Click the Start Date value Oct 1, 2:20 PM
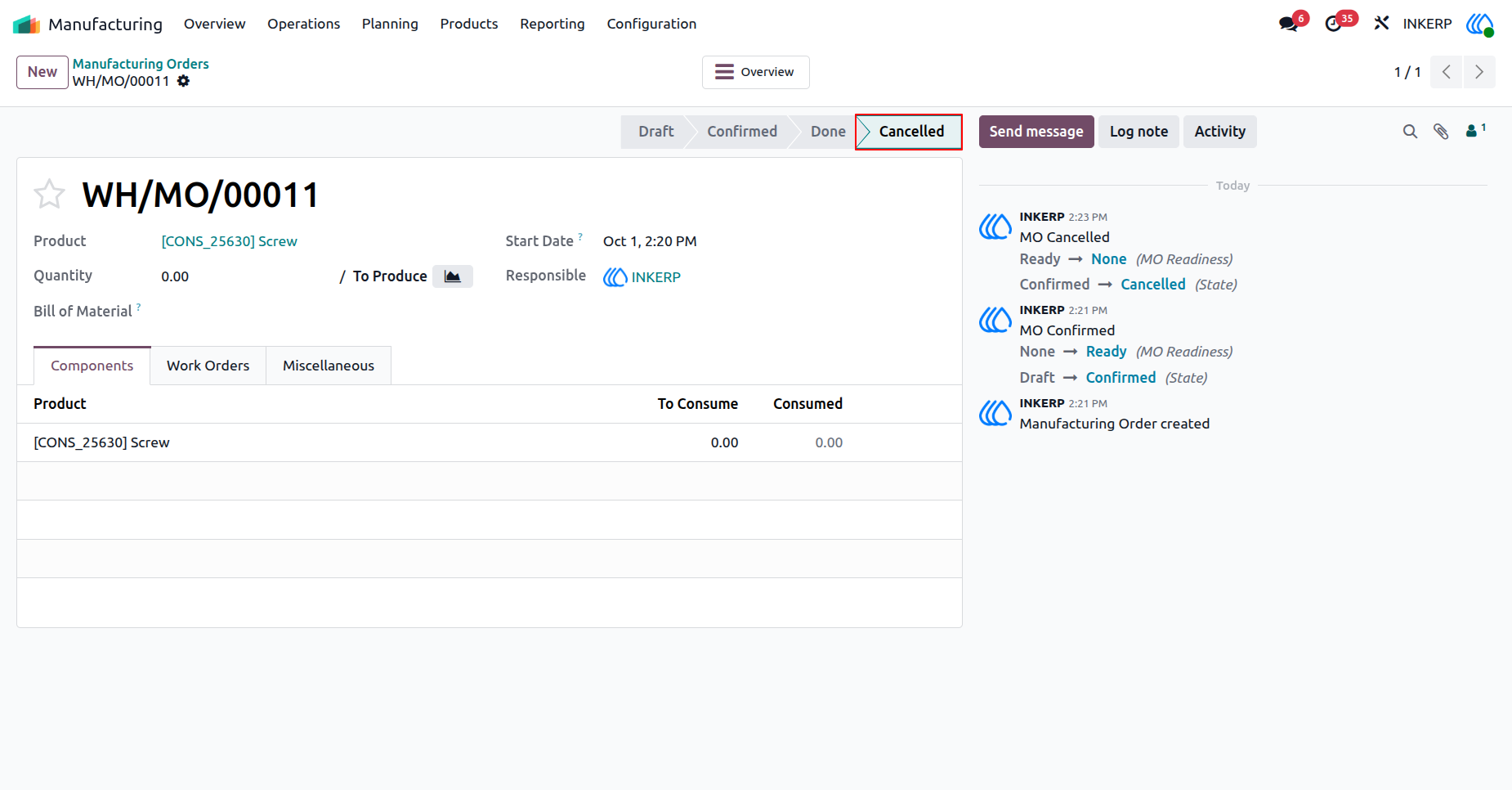 click(650, 241)
